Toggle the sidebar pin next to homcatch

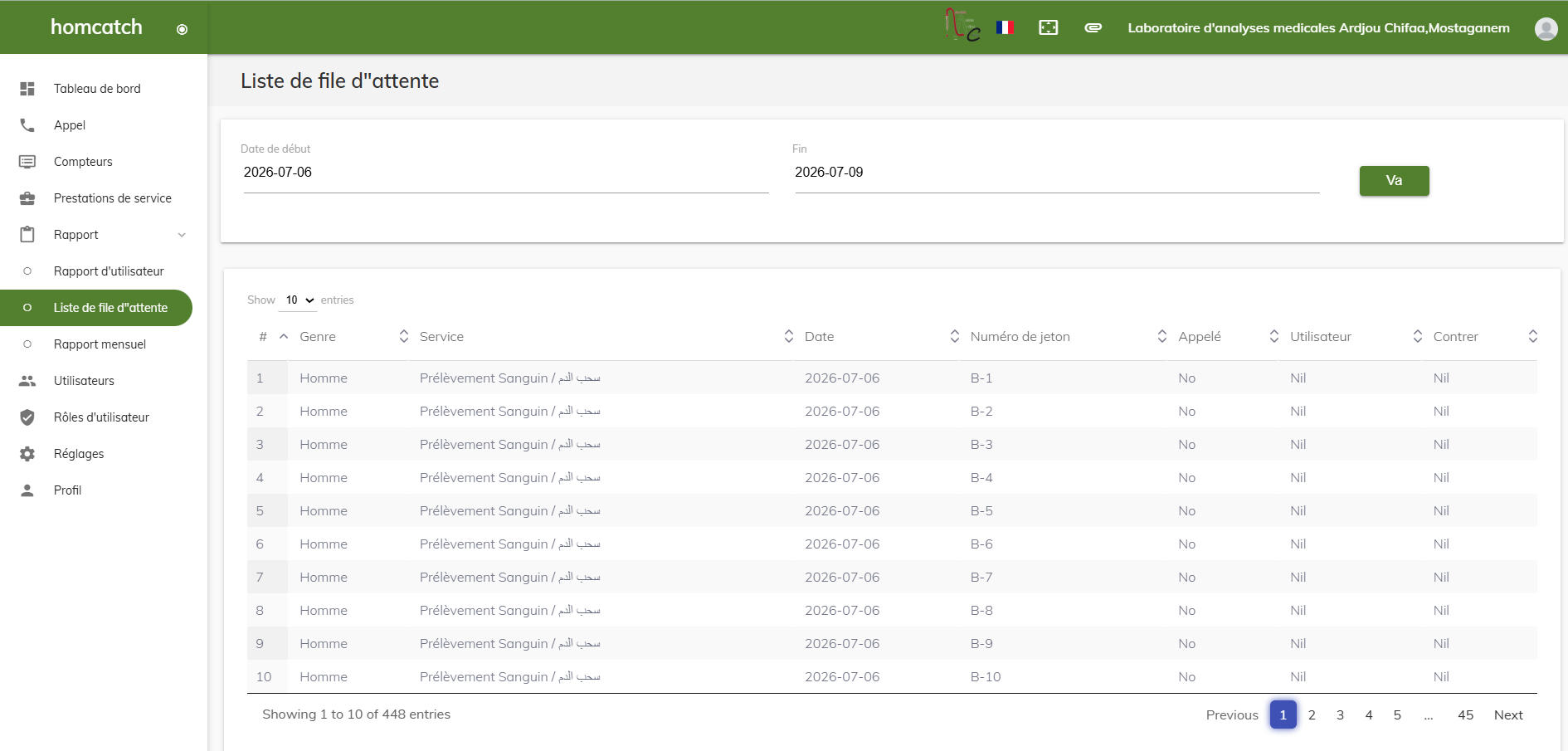tap(183, 29)
